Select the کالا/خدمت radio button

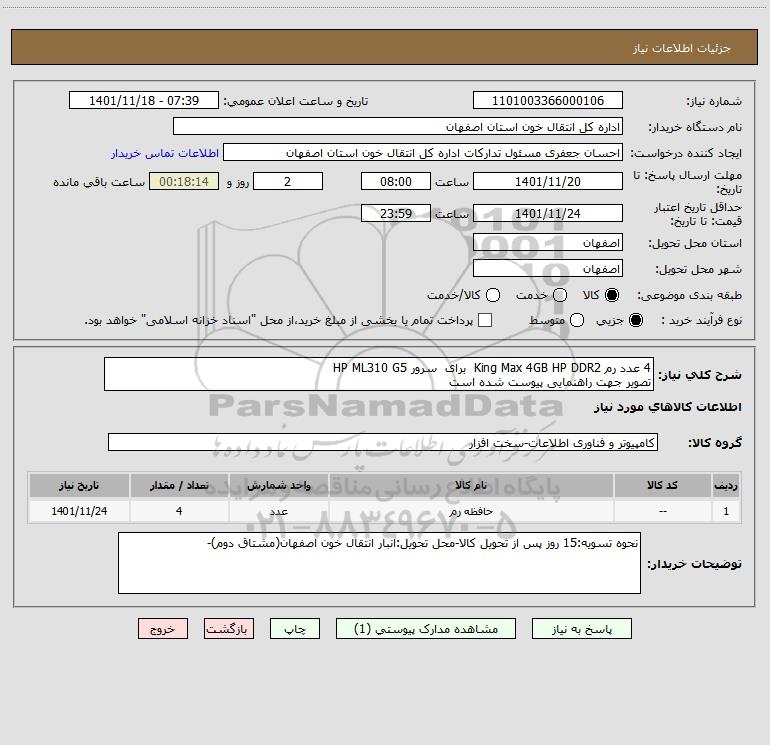[493, 295]
